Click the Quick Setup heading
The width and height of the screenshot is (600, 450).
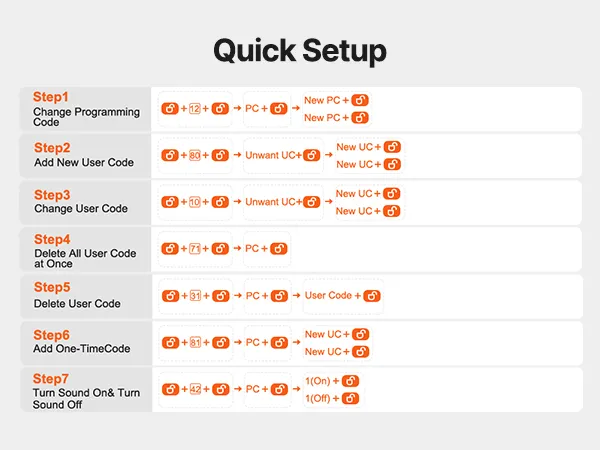300,50
